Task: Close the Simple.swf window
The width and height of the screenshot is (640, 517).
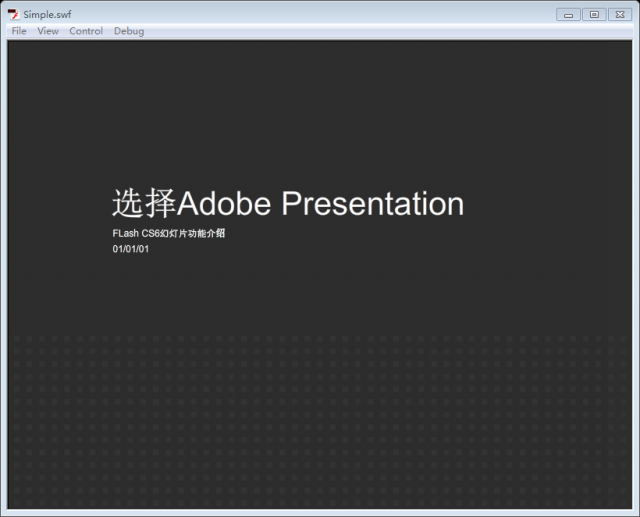Action: pyautogui.click(x=620, y=15)
